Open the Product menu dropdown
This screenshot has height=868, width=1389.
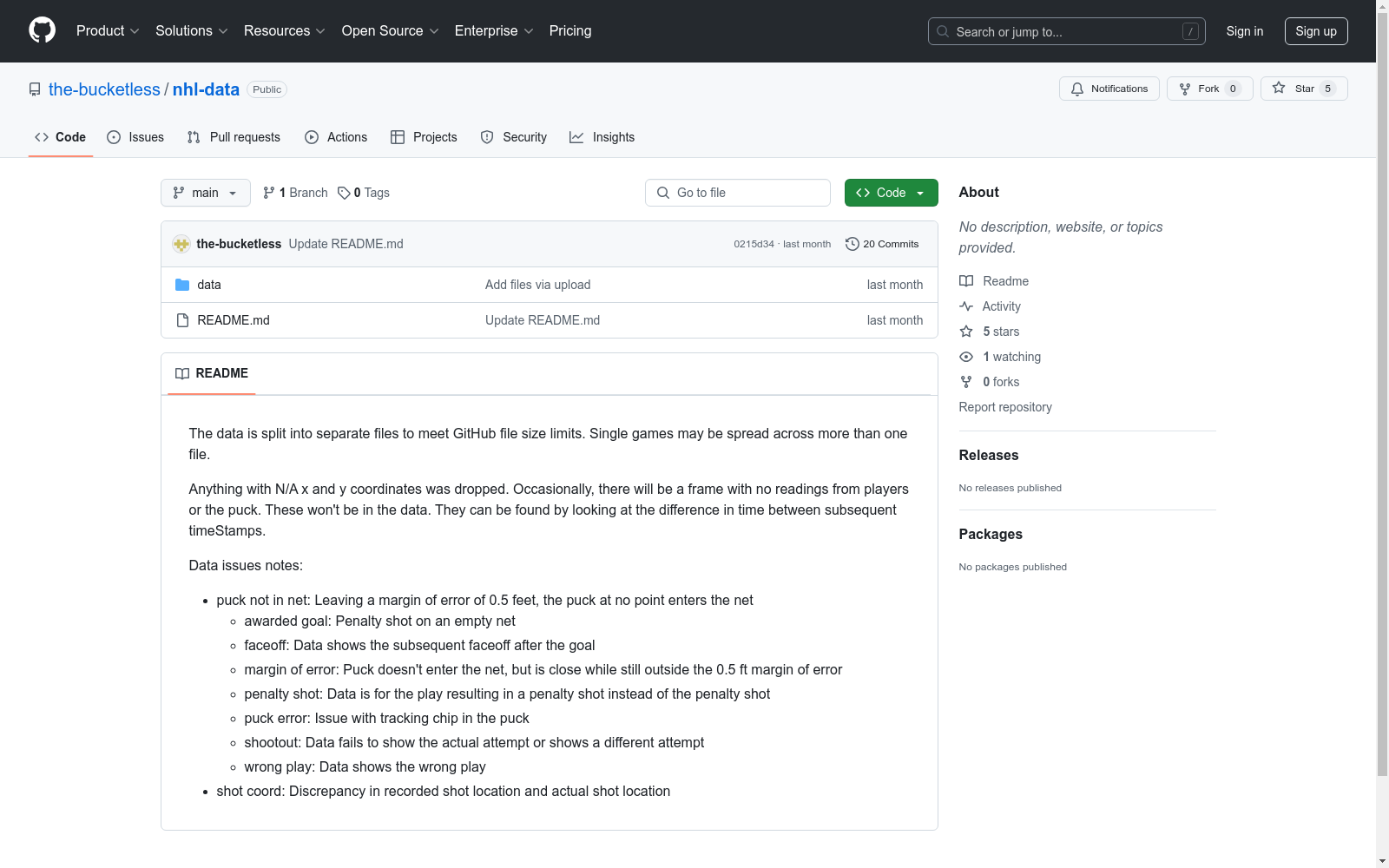click(108, 30)
